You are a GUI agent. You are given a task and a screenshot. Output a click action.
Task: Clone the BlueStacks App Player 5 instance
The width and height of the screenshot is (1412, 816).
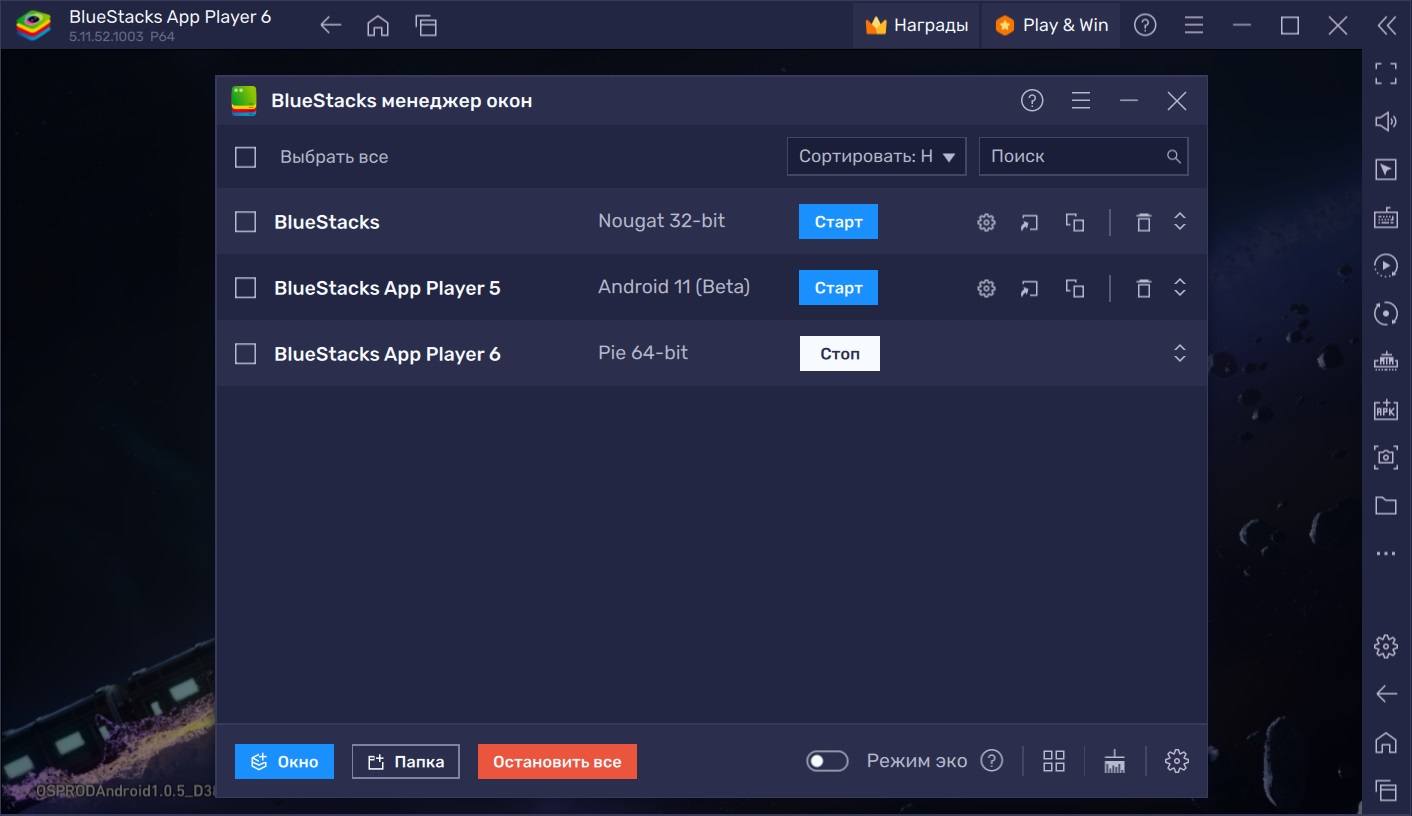(x=1075, y=288)
